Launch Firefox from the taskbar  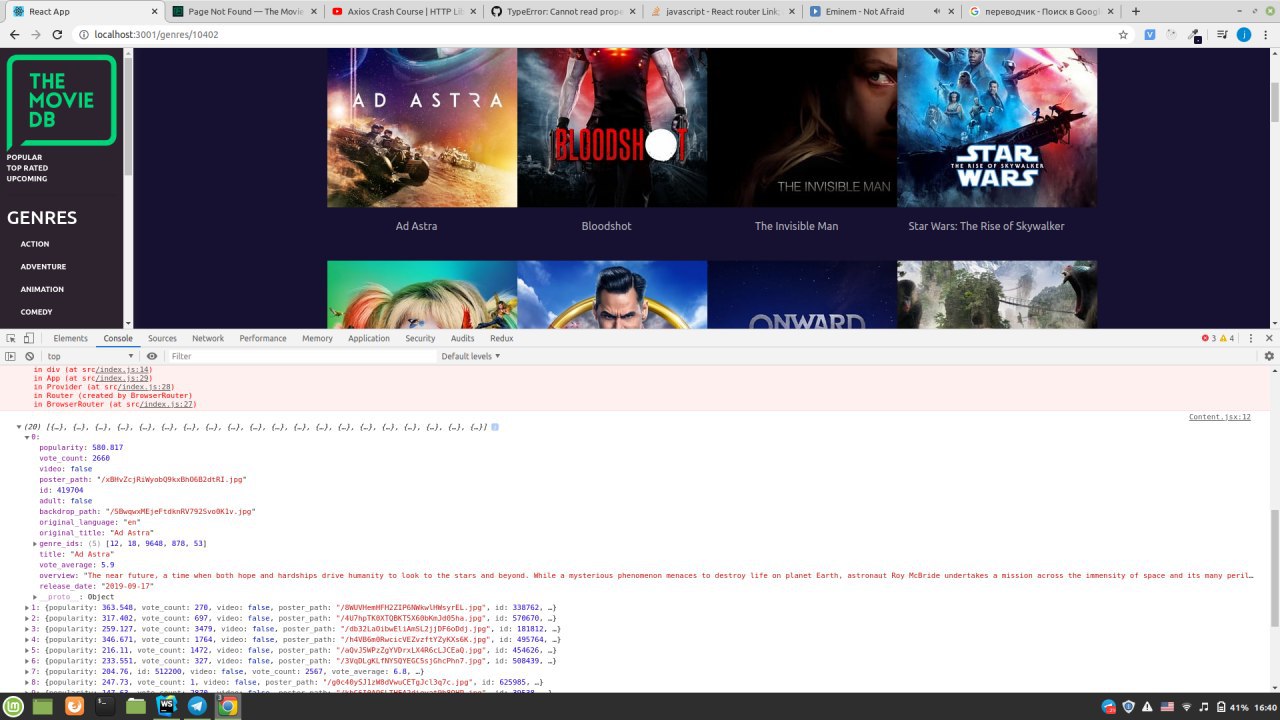coord(75,706)
